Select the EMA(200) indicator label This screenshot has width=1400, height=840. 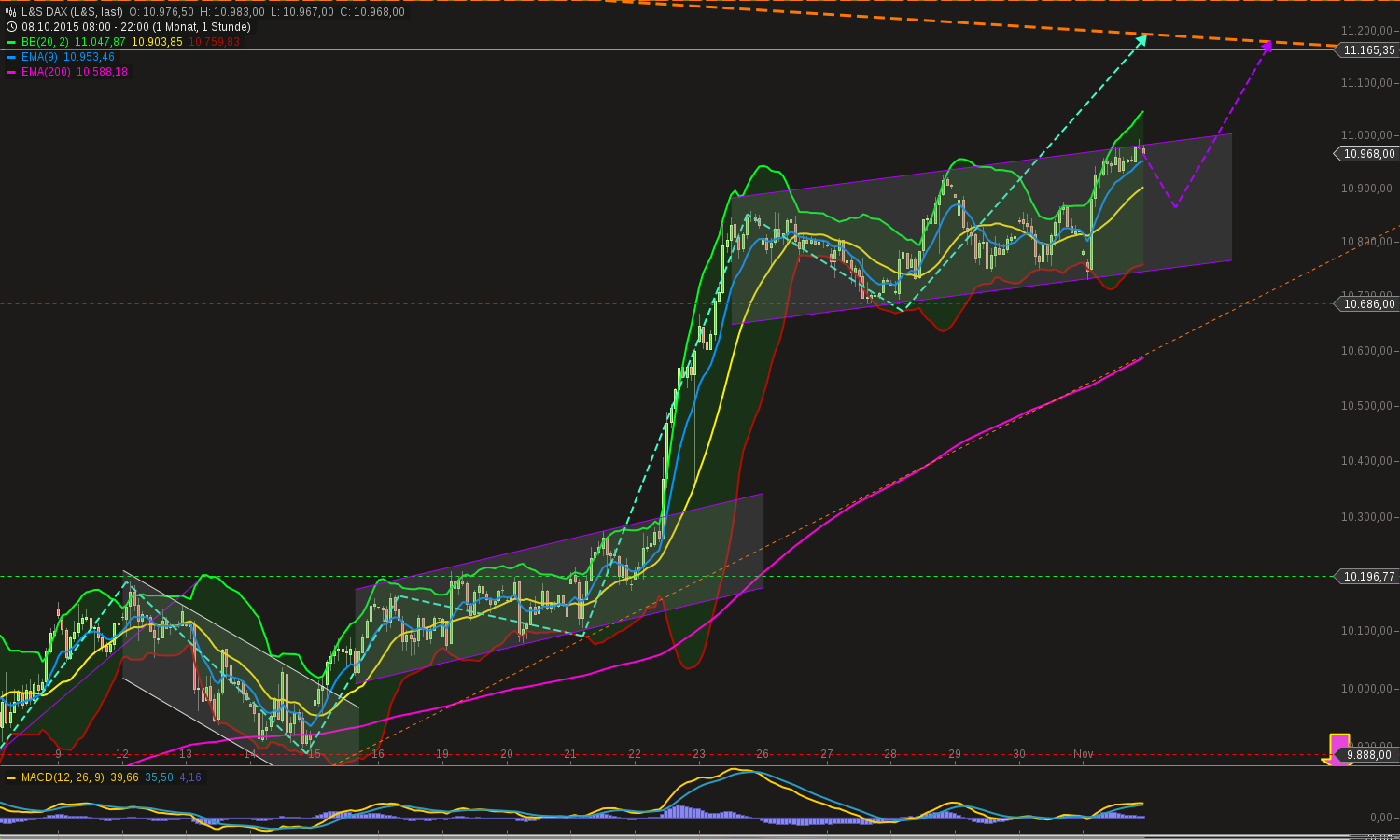tap(46, 72)
